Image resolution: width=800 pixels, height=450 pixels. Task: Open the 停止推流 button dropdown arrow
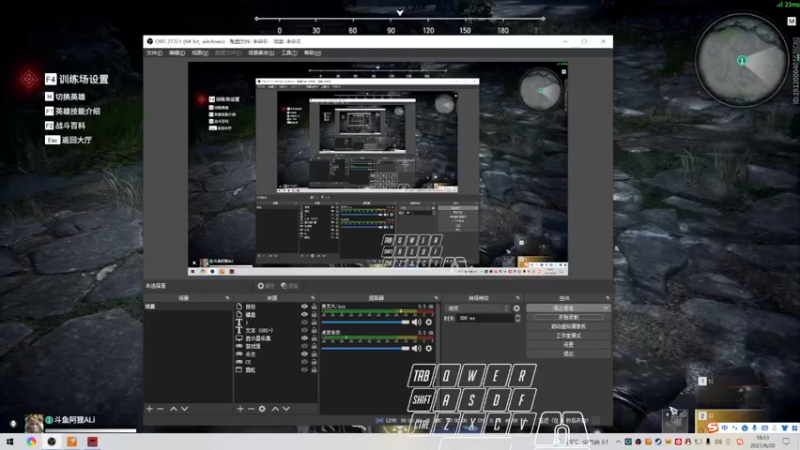pos(606,308)
